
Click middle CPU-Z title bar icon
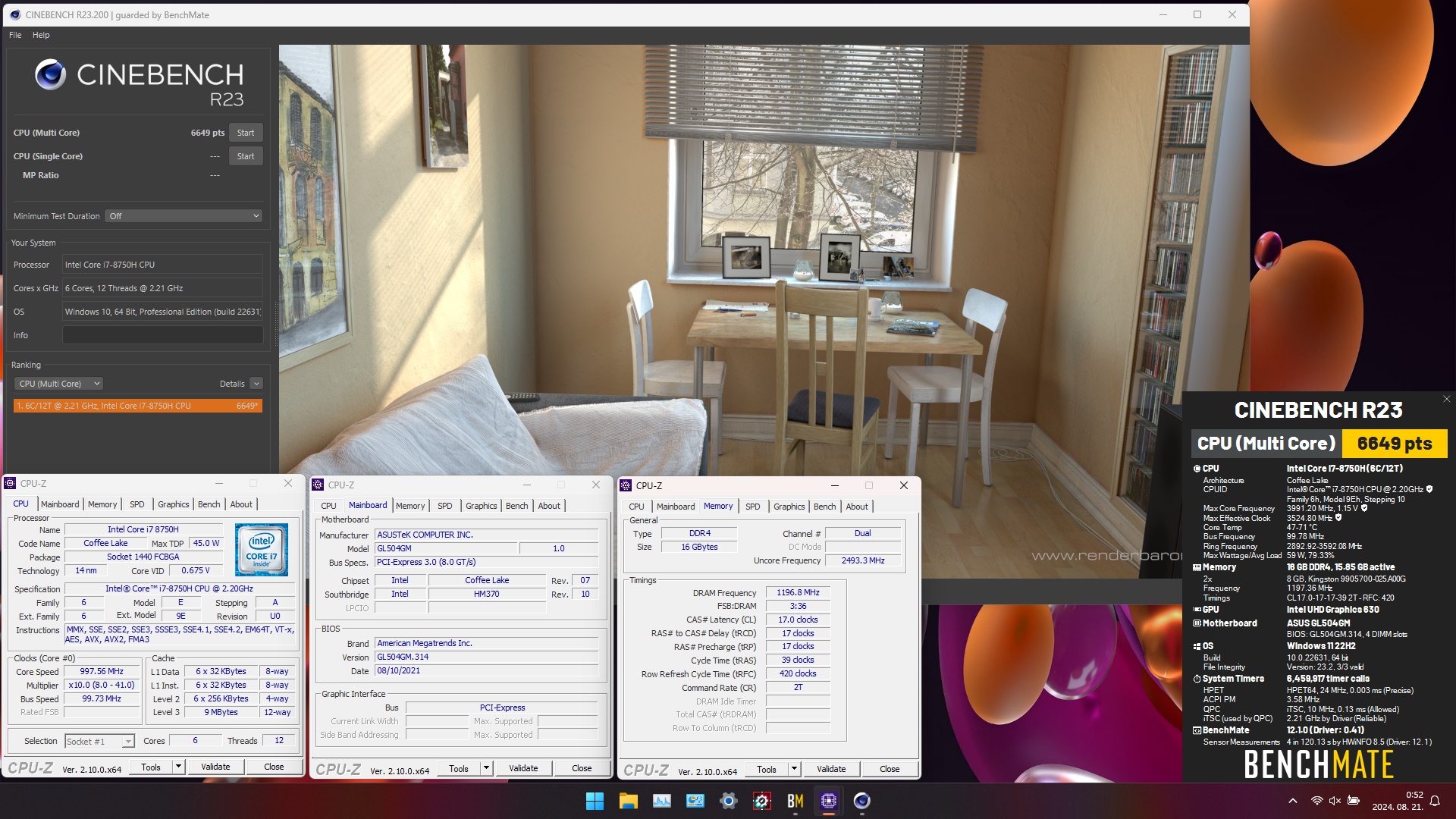coord(318,485)
